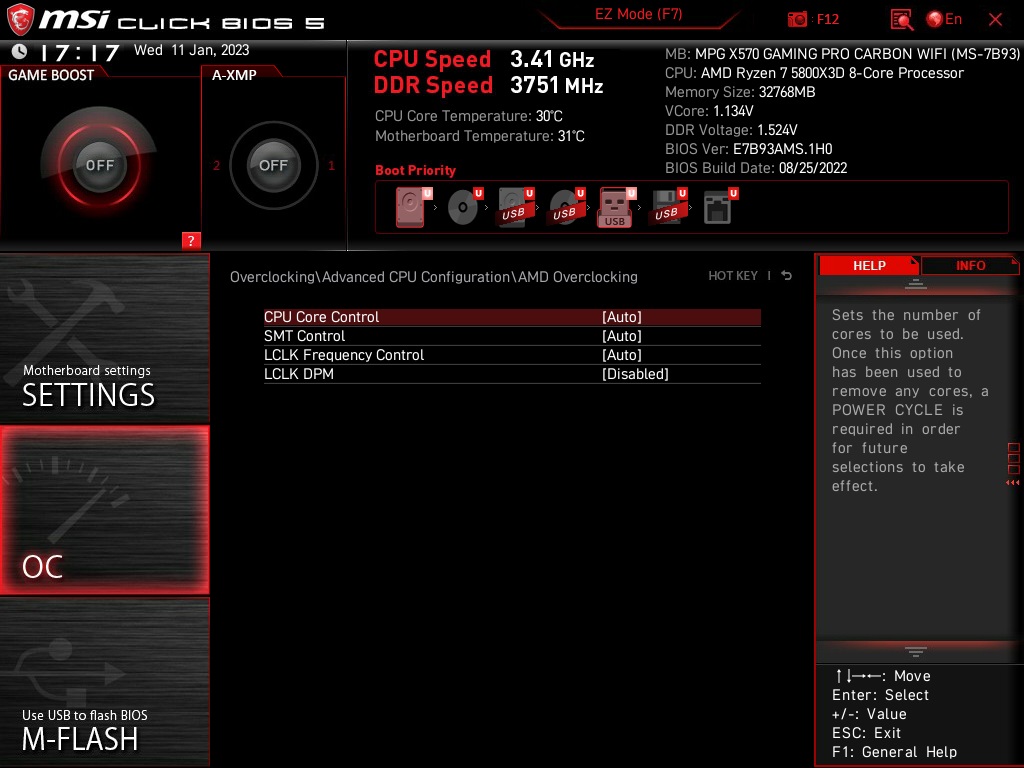Open the CPU Core Control [Auto] value
This screenshot has width=1024, height=768.
622,317
